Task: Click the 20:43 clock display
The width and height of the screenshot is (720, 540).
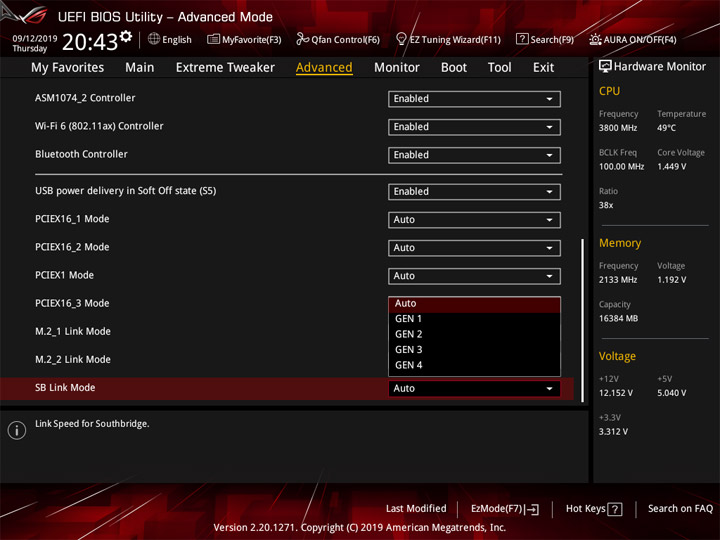Action: 90,43
